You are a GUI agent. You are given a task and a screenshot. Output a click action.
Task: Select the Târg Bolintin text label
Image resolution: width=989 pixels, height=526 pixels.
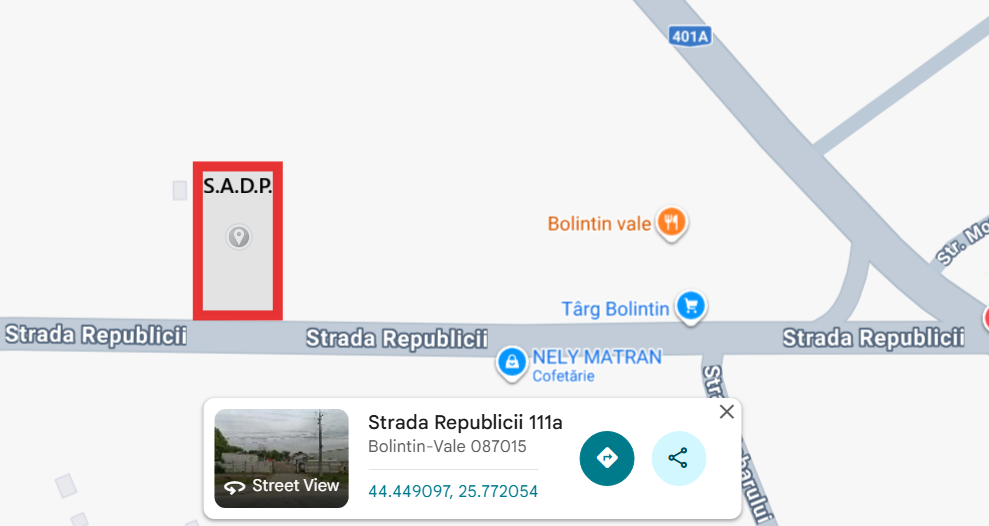615,309
